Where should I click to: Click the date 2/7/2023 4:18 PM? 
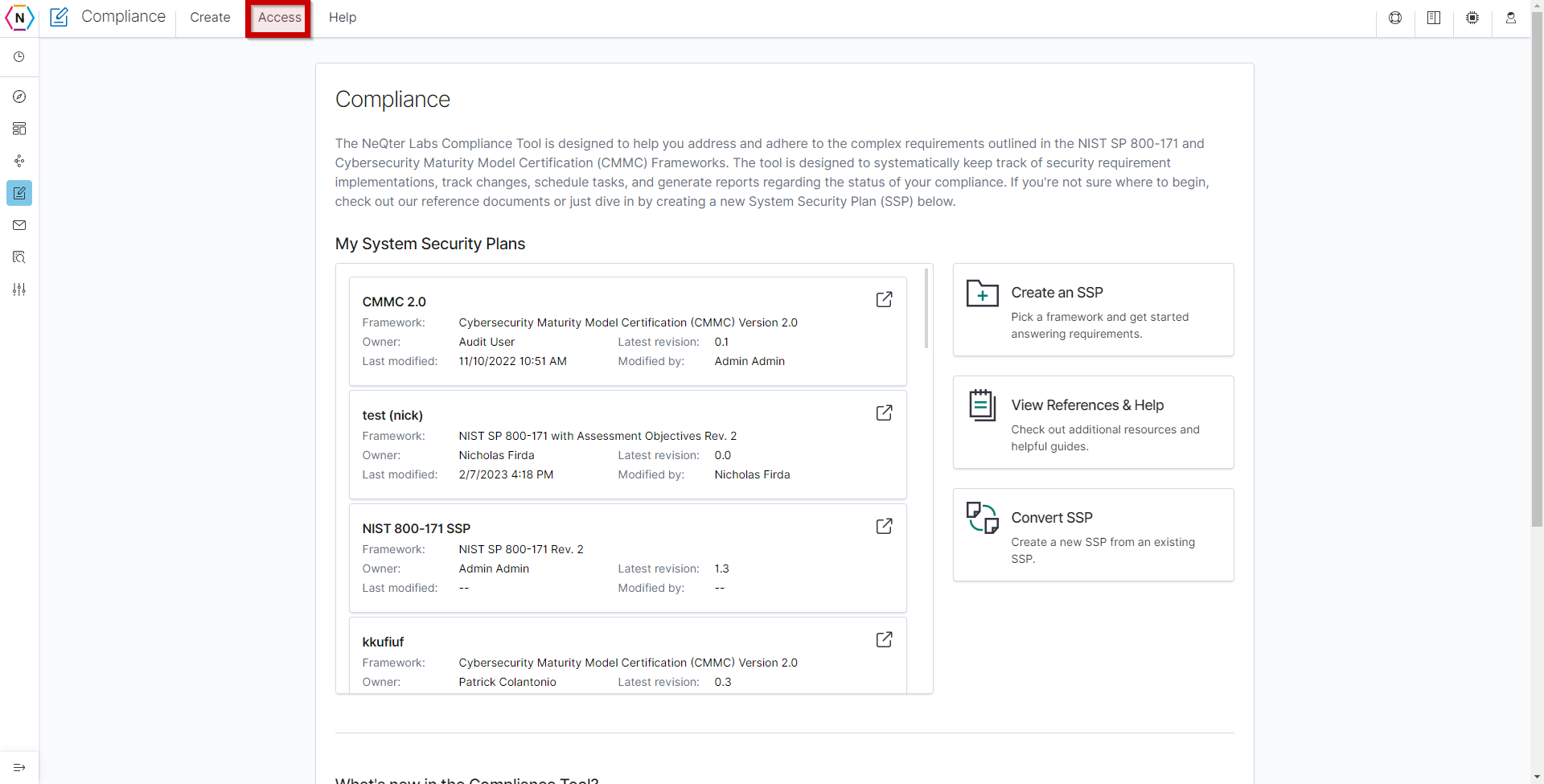coord(506,474)
